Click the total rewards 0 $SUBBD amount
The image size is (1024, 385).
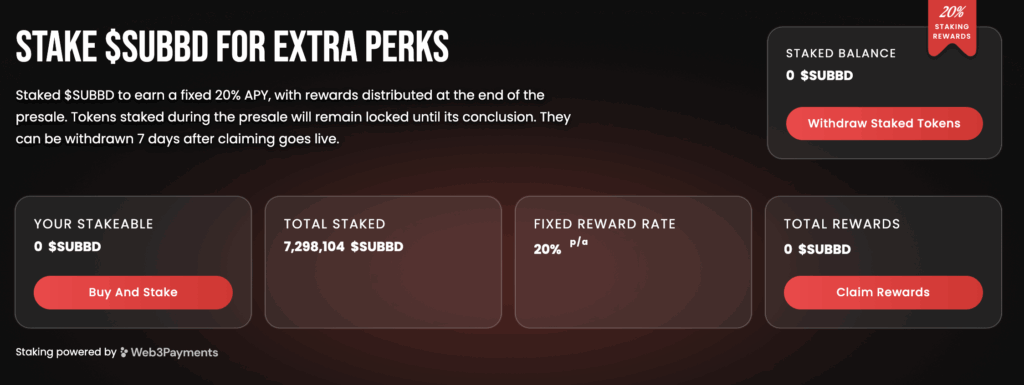[x=817, y=249]
